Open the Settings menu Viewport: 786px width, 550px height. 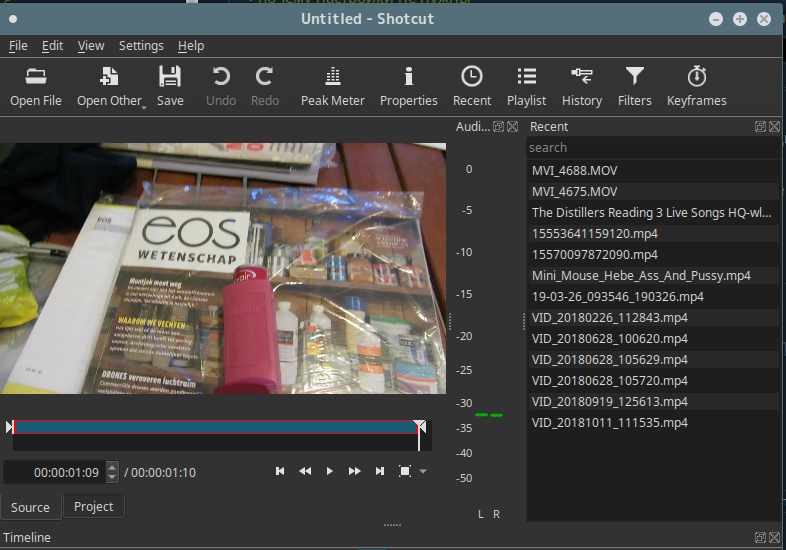[141, 46]
